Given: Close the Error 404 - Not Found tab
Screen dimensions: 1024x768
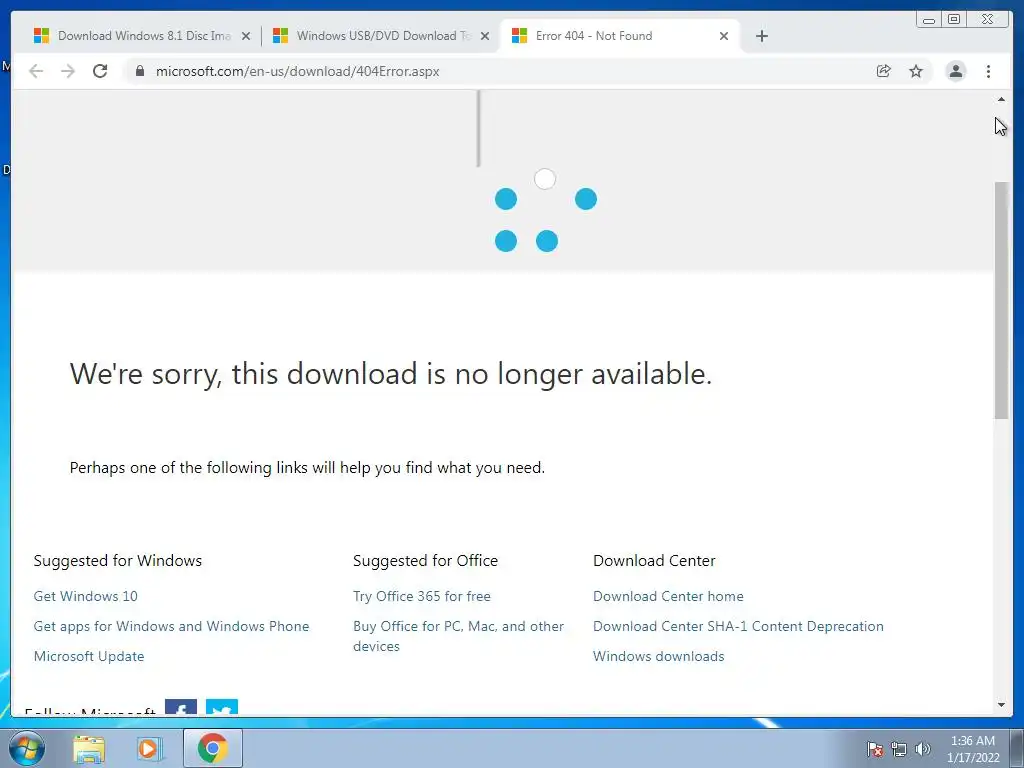Looking at the screenshot, I should 724,36.
